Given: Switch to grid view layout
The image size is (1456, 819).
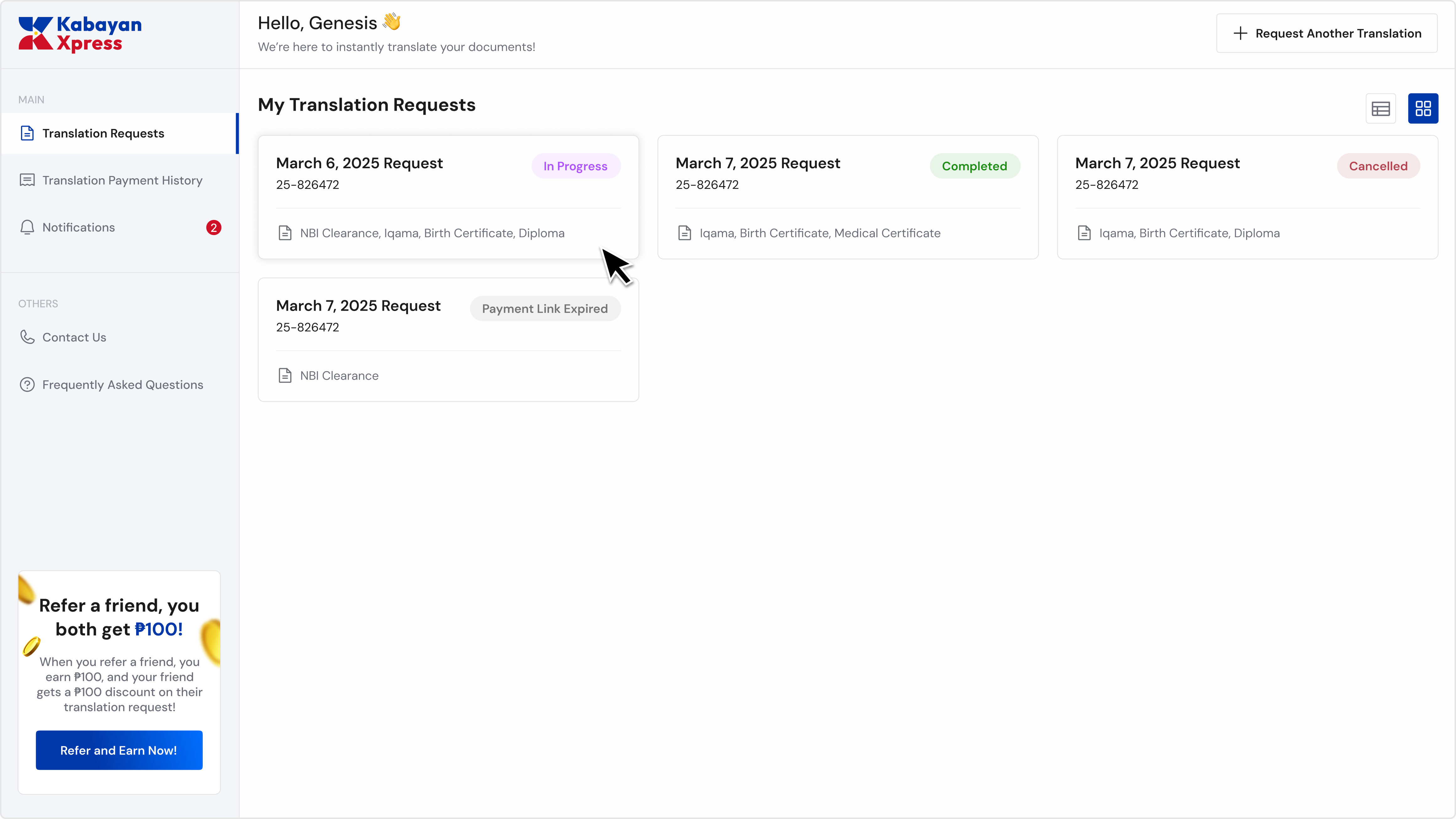Looking at the screenshot, I should coord(1423,109).
